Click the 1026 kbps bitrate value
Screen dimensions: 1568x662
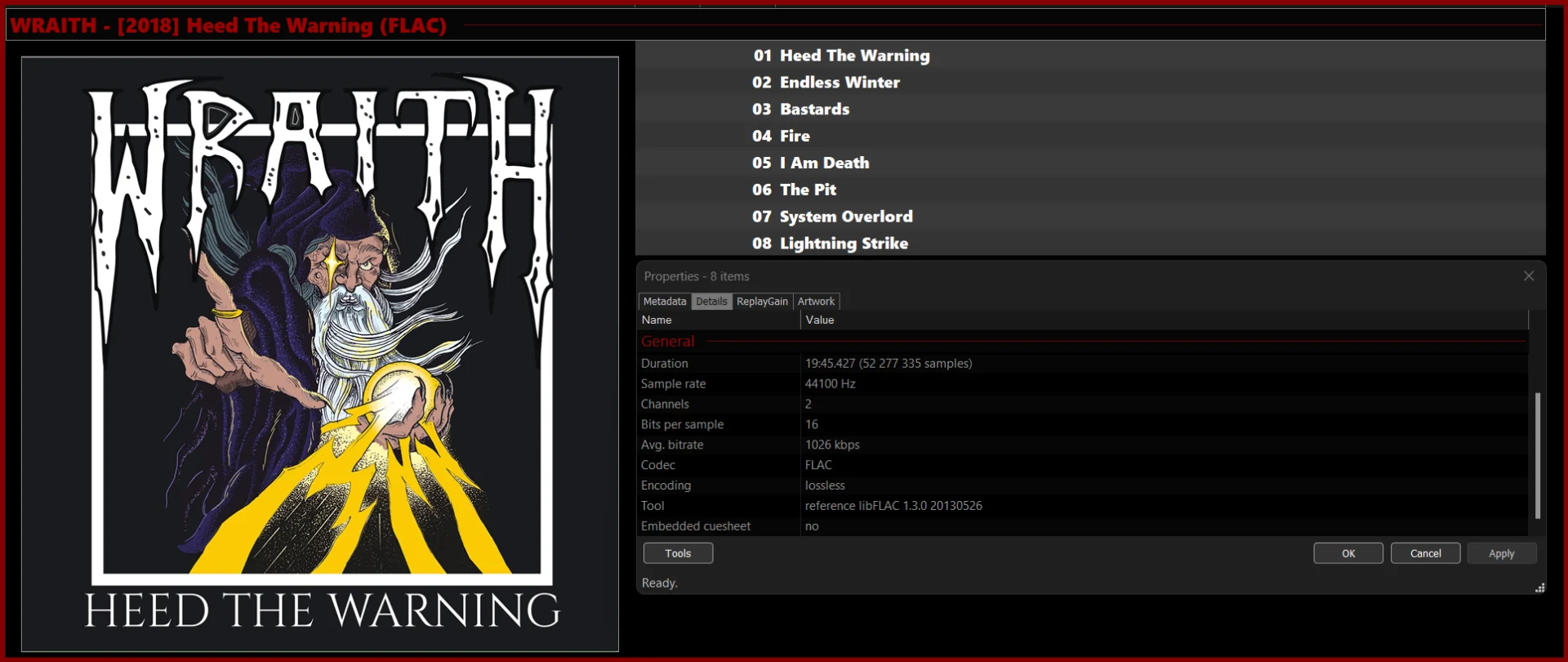point(832,445)
